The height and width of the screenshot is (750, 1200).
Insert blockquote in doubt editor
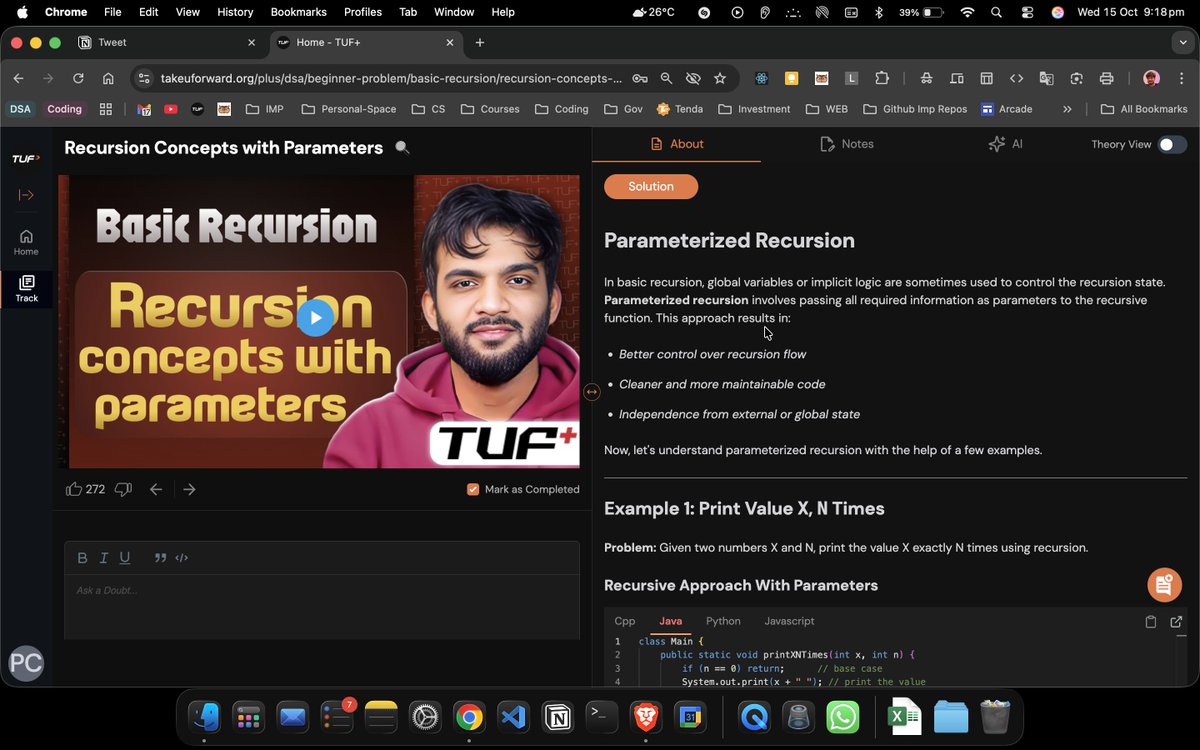pyautogui.click(x=160, y=558)
